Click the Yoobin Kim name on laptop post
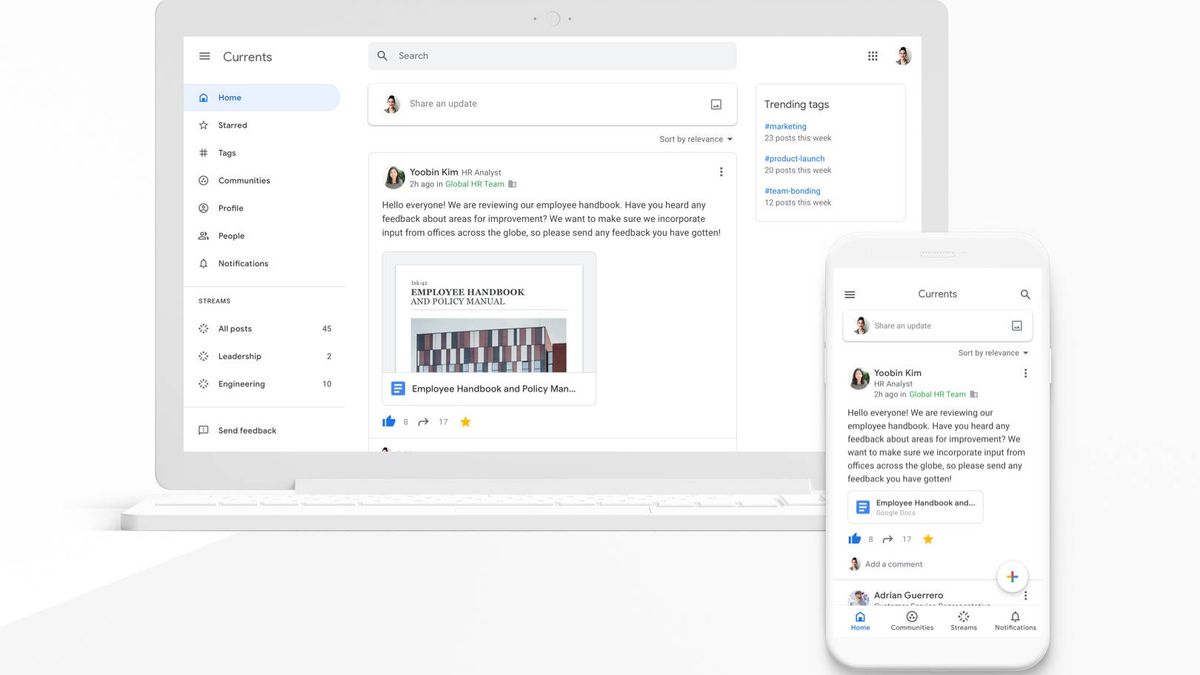 (x=434, y=172)
